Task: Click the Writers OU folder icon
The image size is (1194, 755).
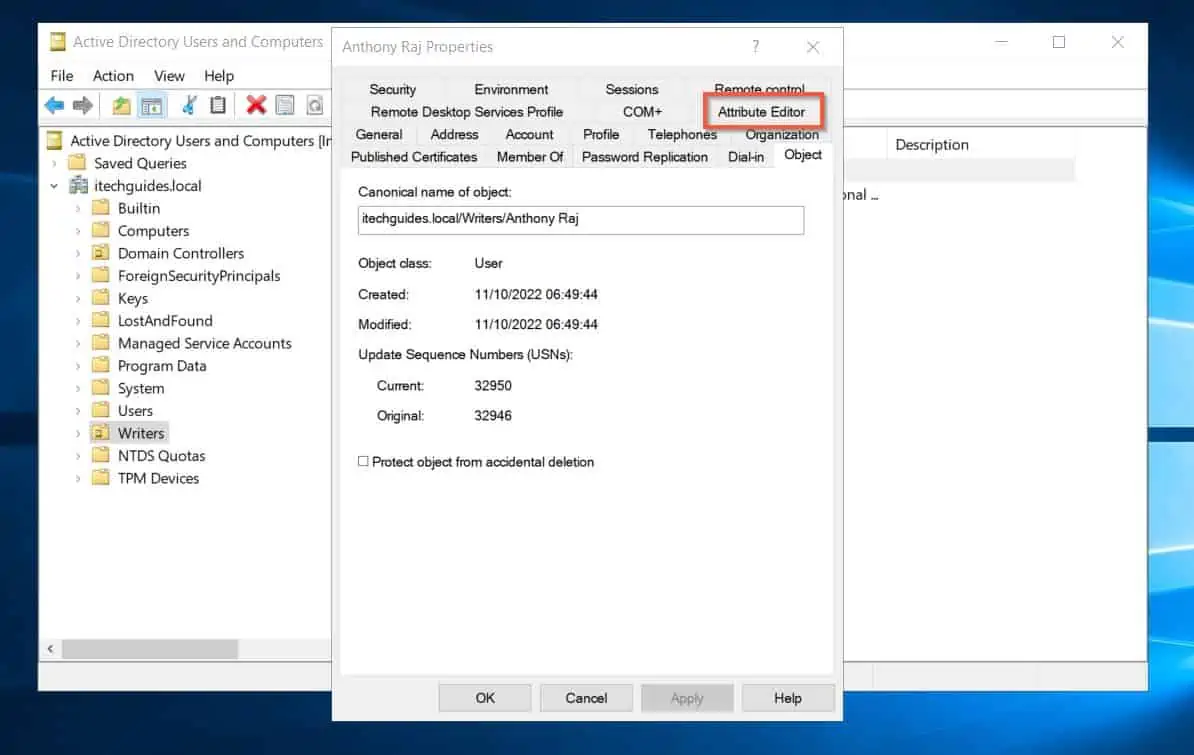Action: click(x=101, y=433)
